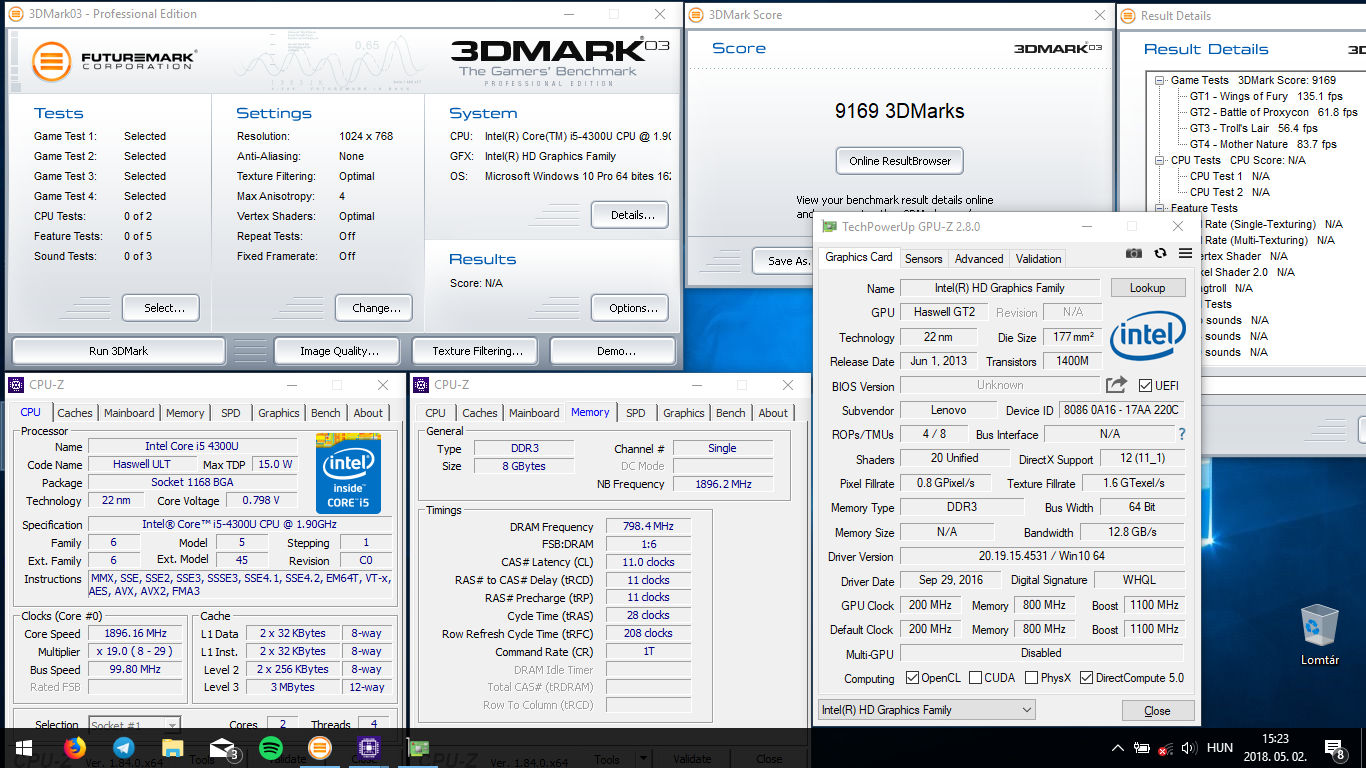The image size is (1366, 768).
Task: Toggle the DirectCompute 5.0 checkbox
Action: point(1086,678)
